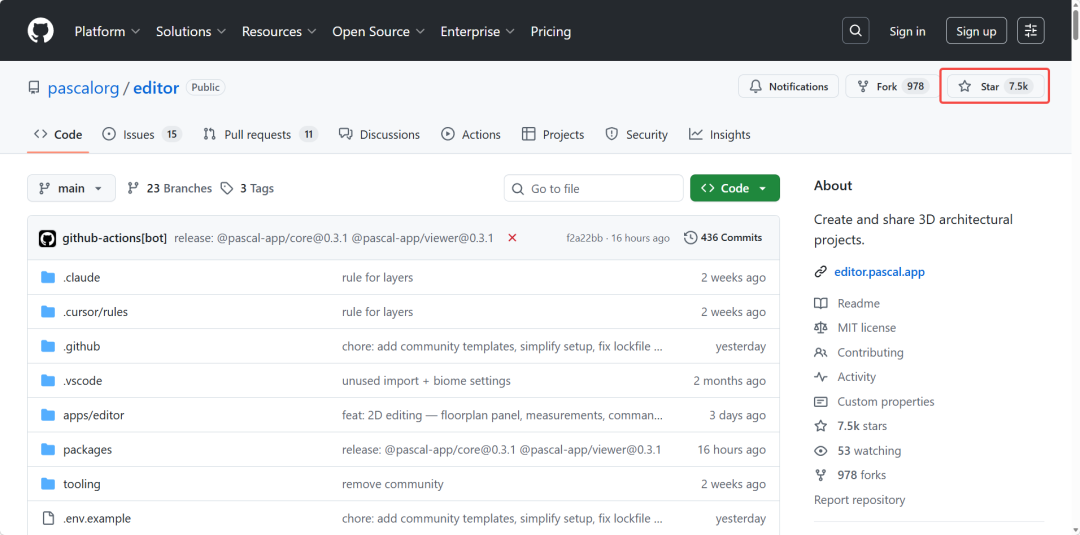Expand the Enterprise menu
Image resolution: width=1080 pixels, height=535 pixels.
[x=477, y=31]
